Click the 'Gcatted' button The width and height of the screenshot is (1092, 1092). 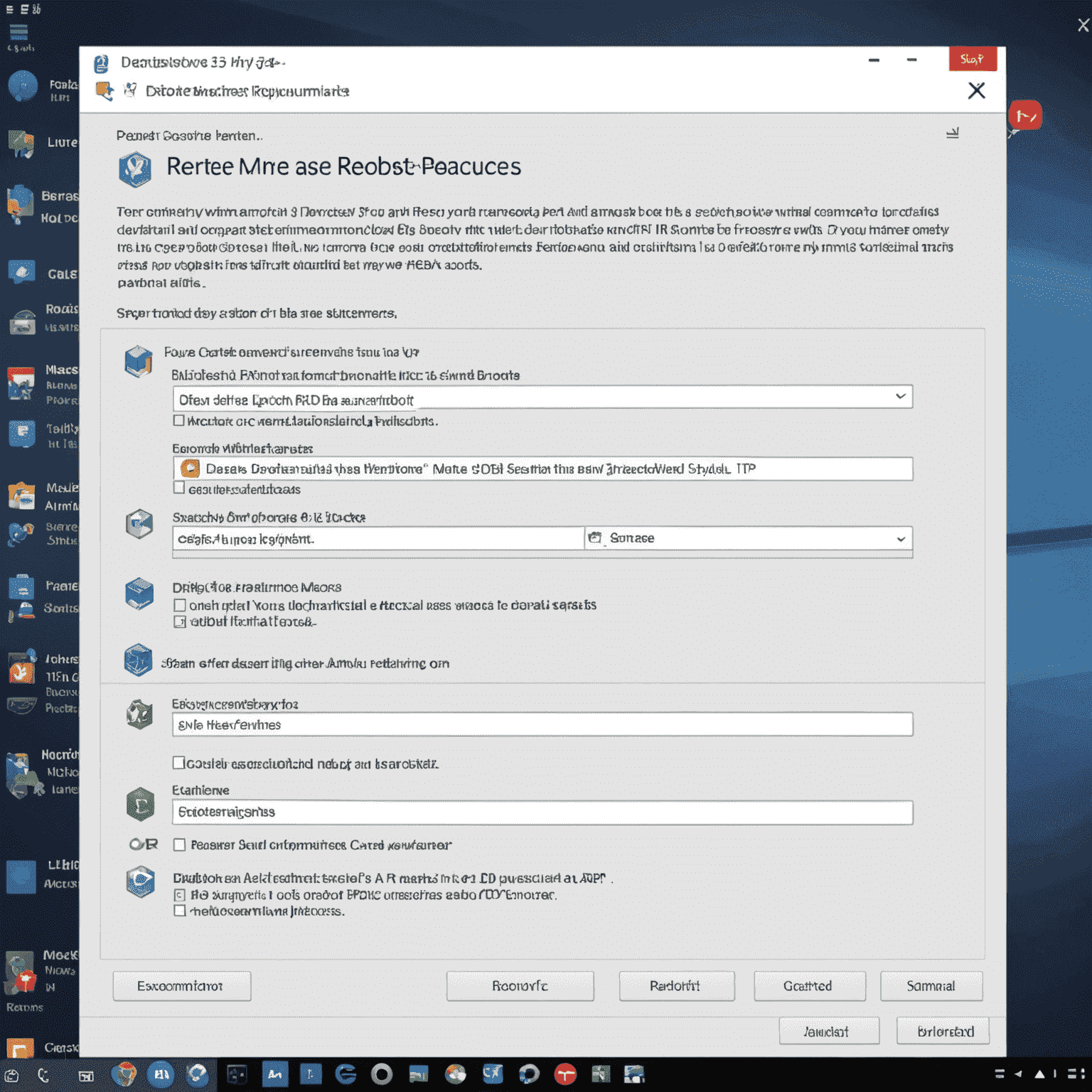pos(810,986)
